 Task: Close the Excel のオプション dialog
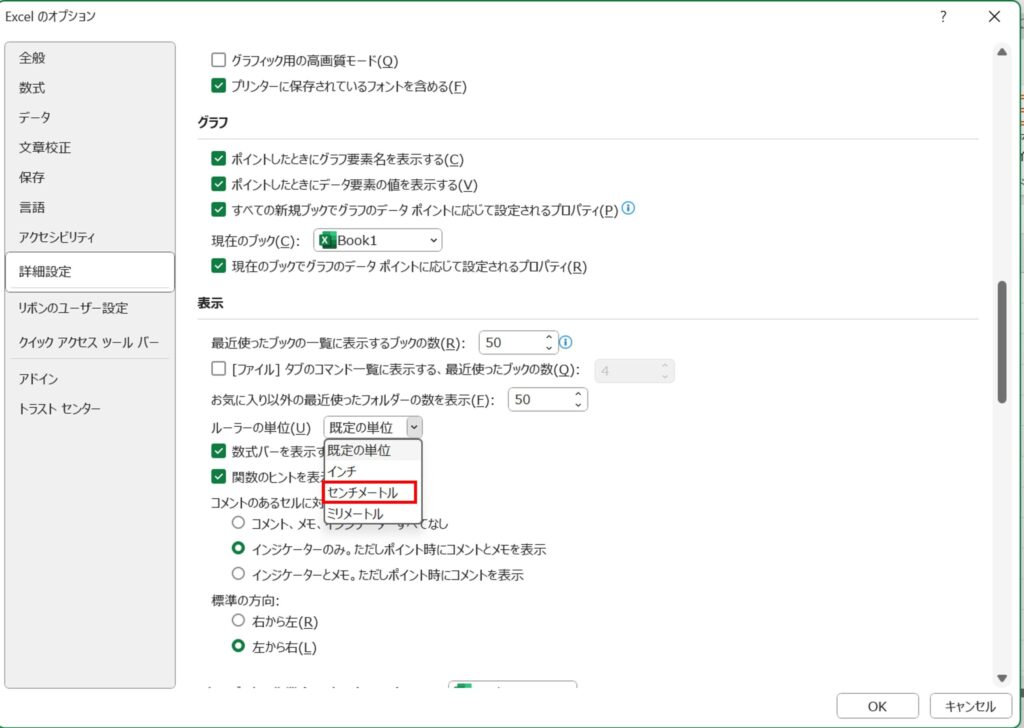pyautogui.click(x=994, y=17)
